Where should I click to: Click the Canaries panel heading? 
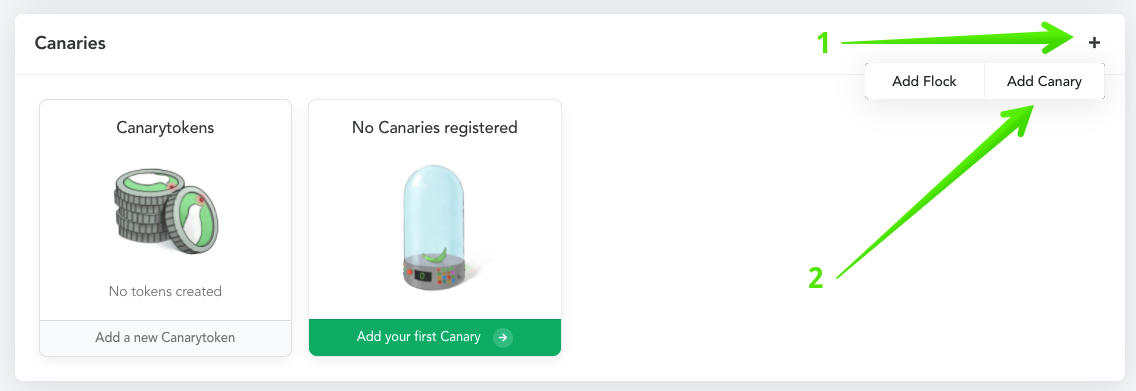coord(70,43)
